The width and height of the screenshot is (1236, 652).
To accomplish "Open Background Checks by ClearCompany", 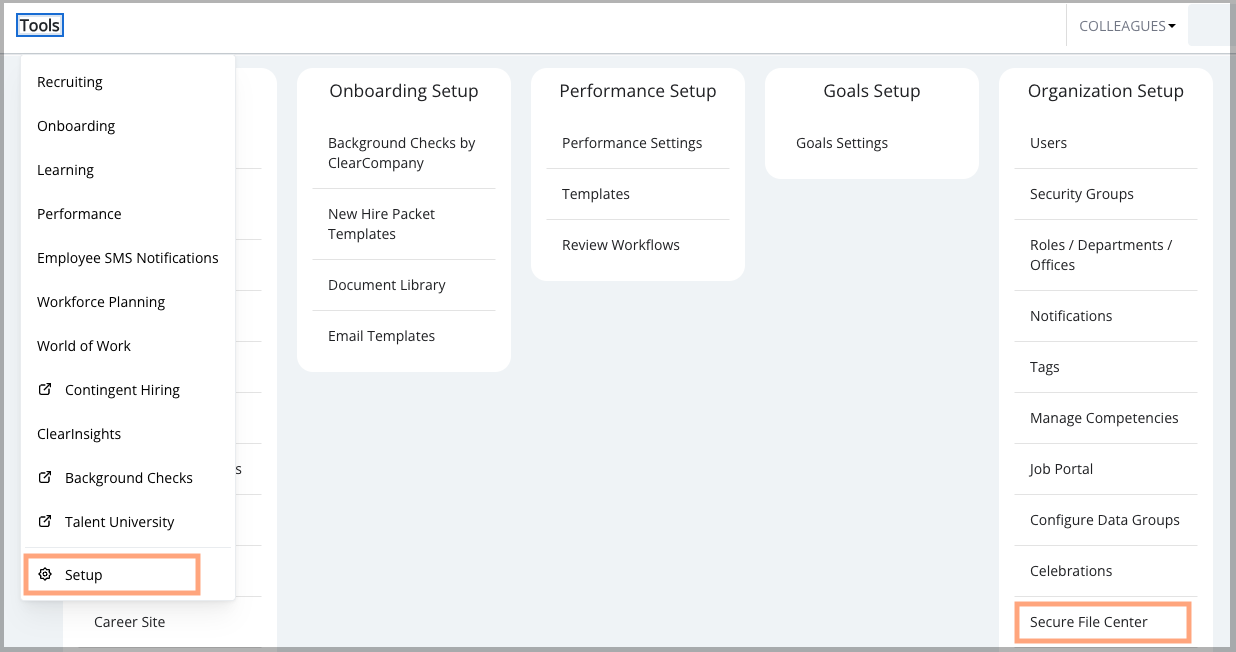I will tap(402, 153).
